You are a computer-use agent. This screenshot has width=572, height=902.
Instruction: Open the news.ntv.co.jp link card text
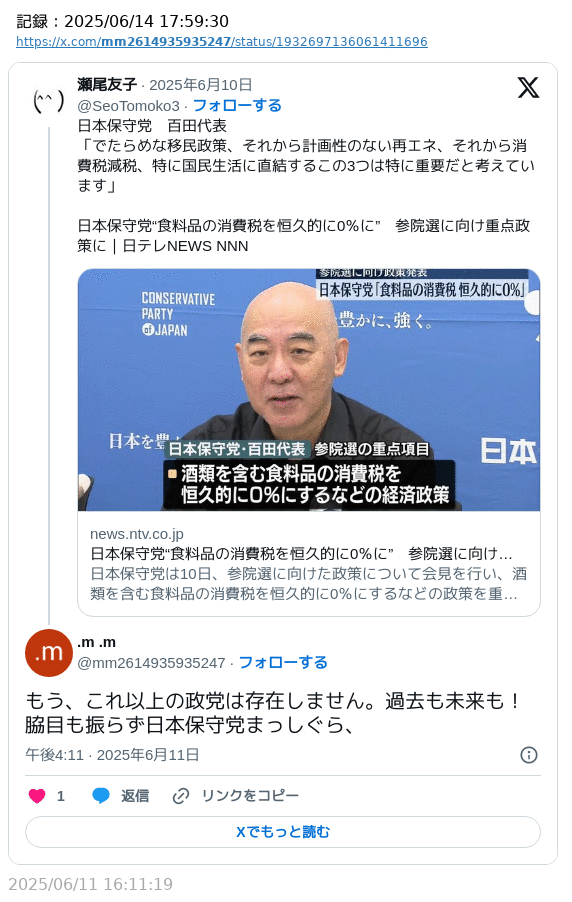tap(309, 563)
